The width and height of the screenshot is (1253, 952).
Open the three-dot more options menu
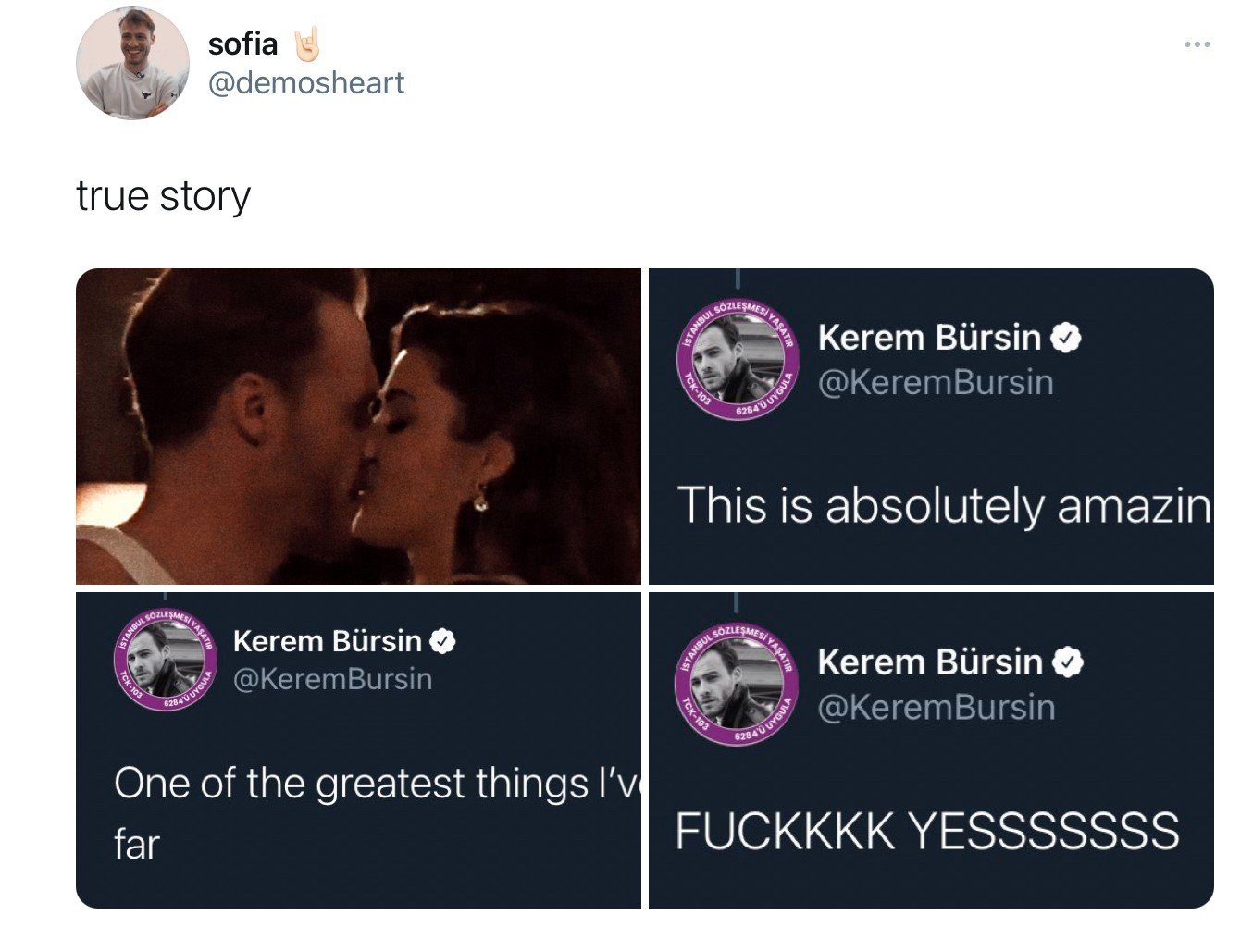[1197, 44]
